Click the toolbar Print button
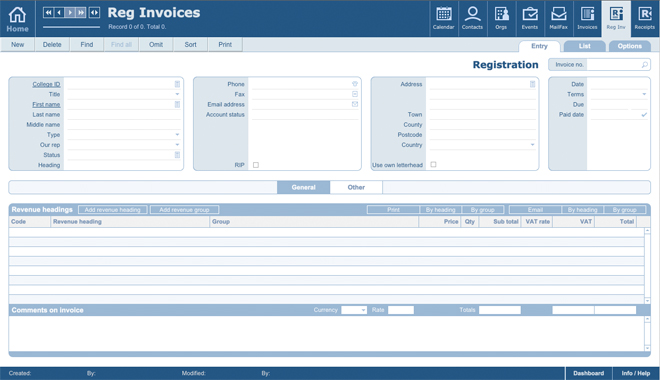 pyautogui.click(x=225, y=45)
